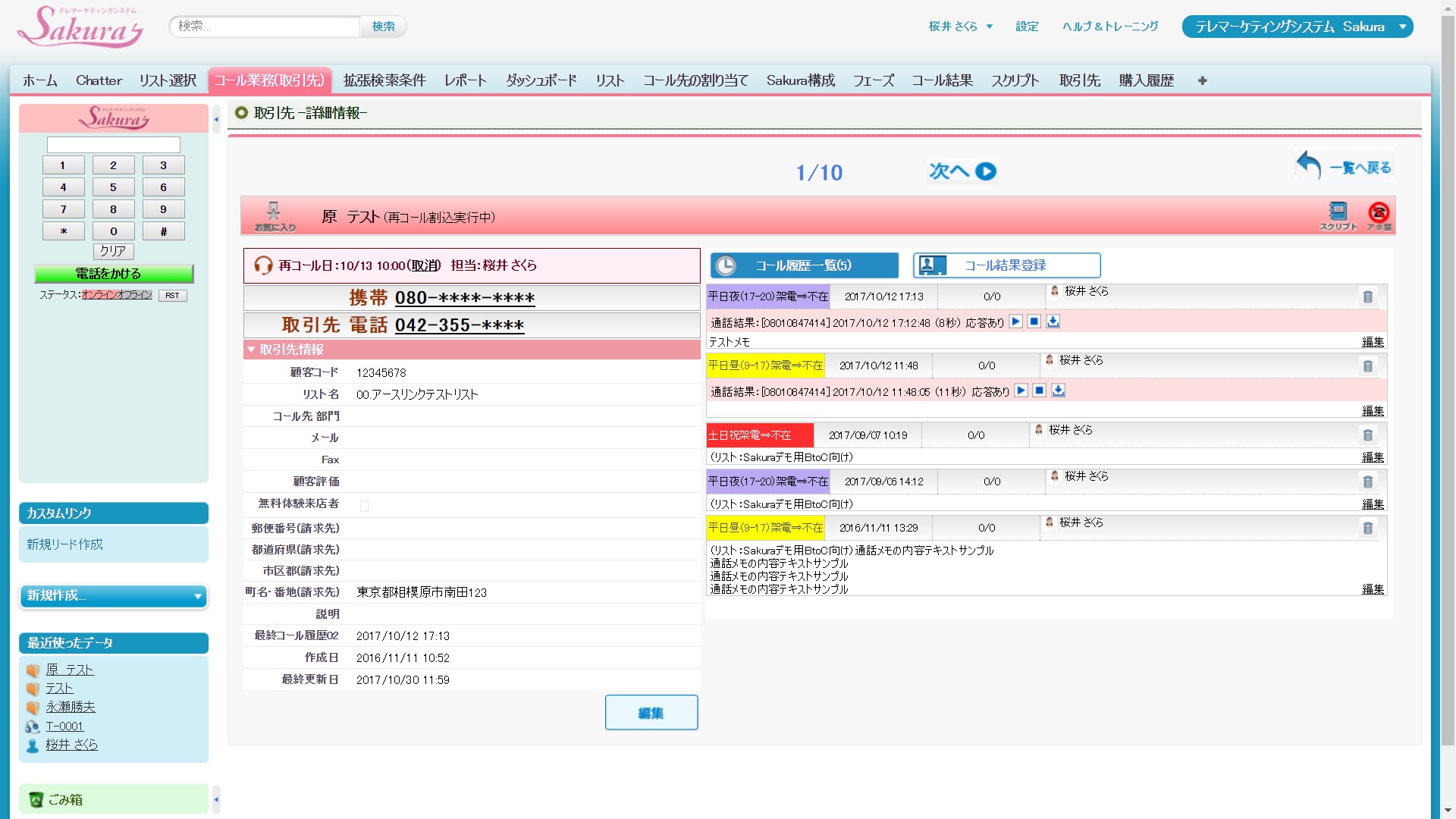
Task: Switch to the ダッシュボード tab
Action: [541, 80]
